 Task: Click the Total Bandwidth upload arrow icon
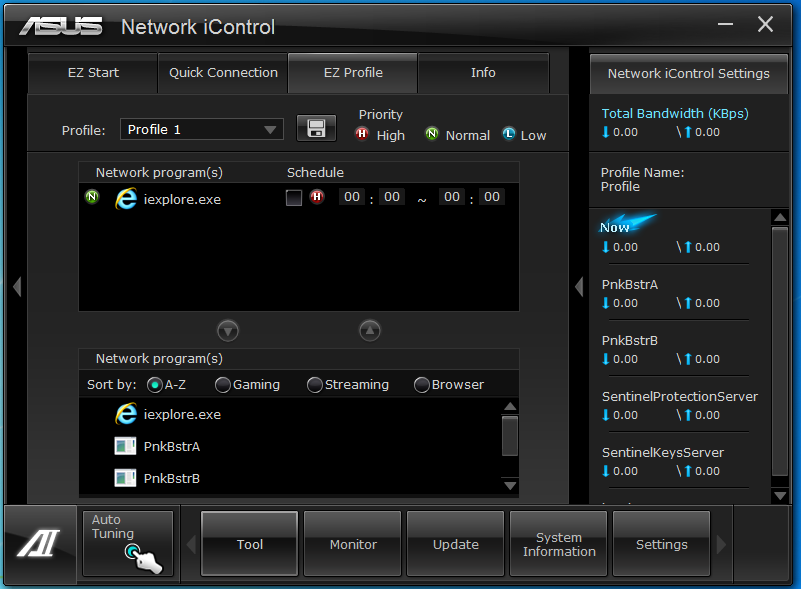point(688,132)
